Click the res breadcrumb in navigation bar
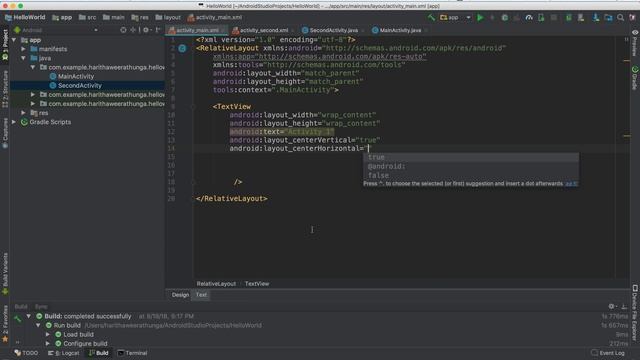 140,18
